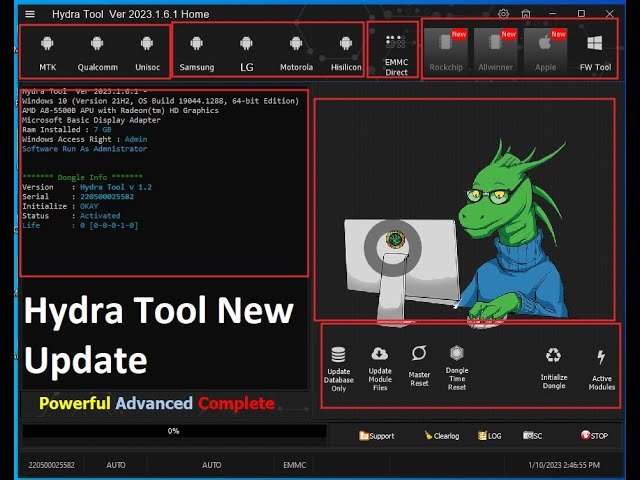Choose the Unisoc module
The height and width of the screenshot is (480, 640).
click(147, 52)
